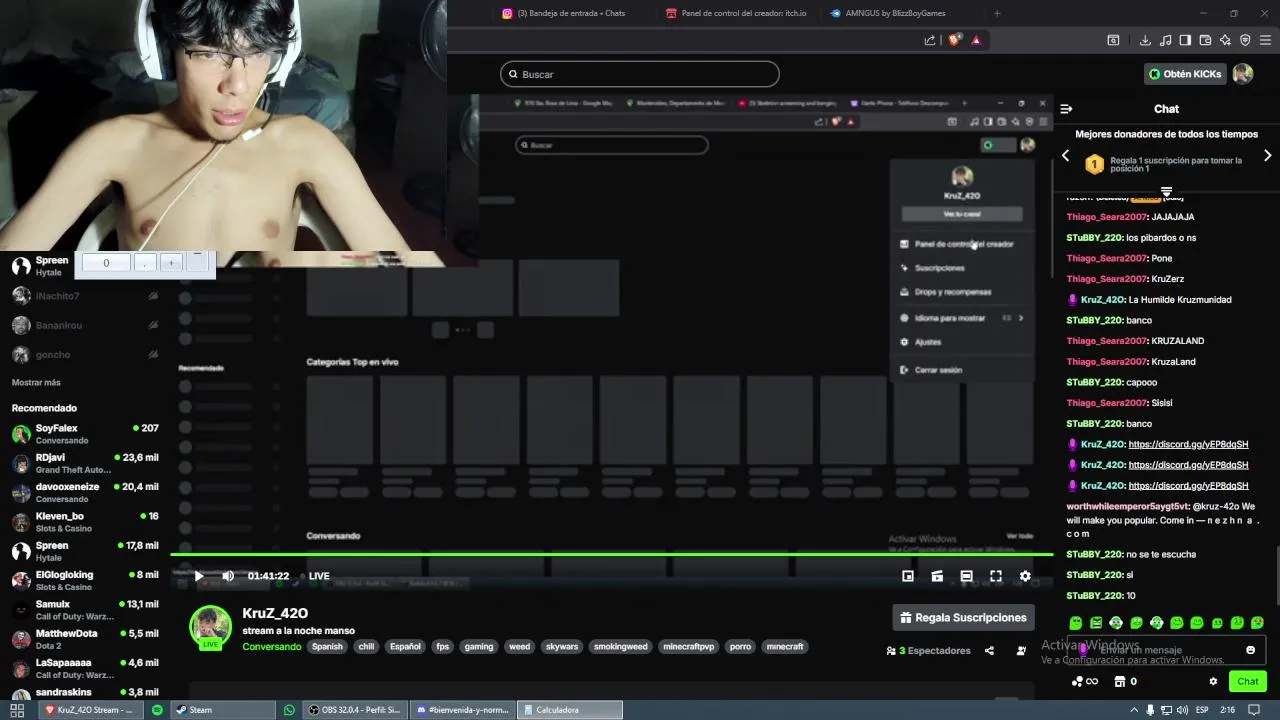The image size is (1280, 720).
Task: Open the icon right of share
Action: [1021, 651]
